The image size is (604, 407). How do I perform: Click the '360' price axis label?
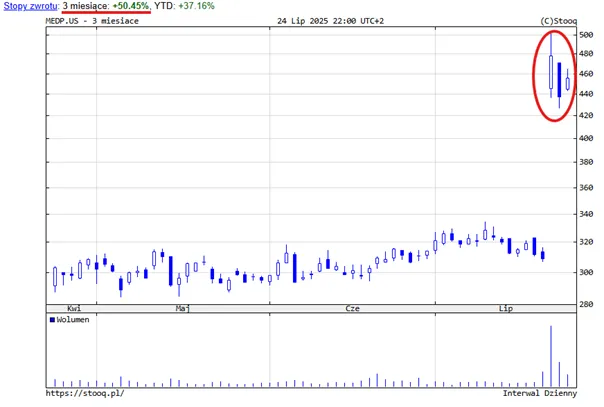586,188
